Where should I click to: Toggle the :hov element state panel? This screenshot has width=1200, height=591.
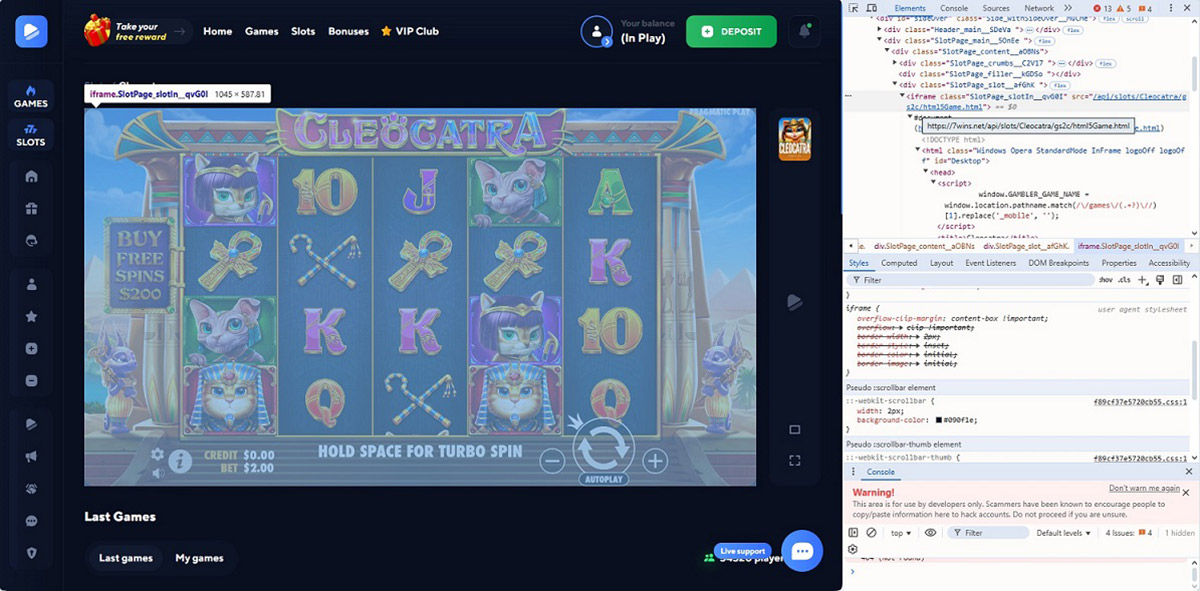click(x=1105, y=280)
